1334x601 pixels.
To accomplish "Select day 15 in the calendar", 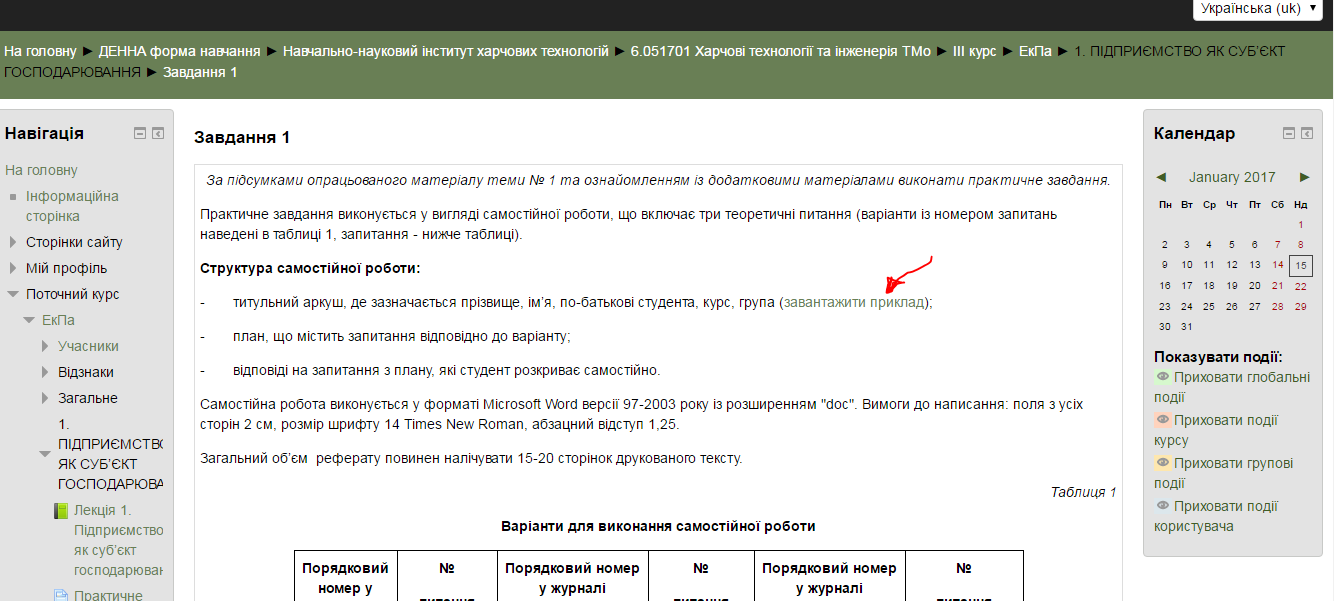I will (1300, 265).
